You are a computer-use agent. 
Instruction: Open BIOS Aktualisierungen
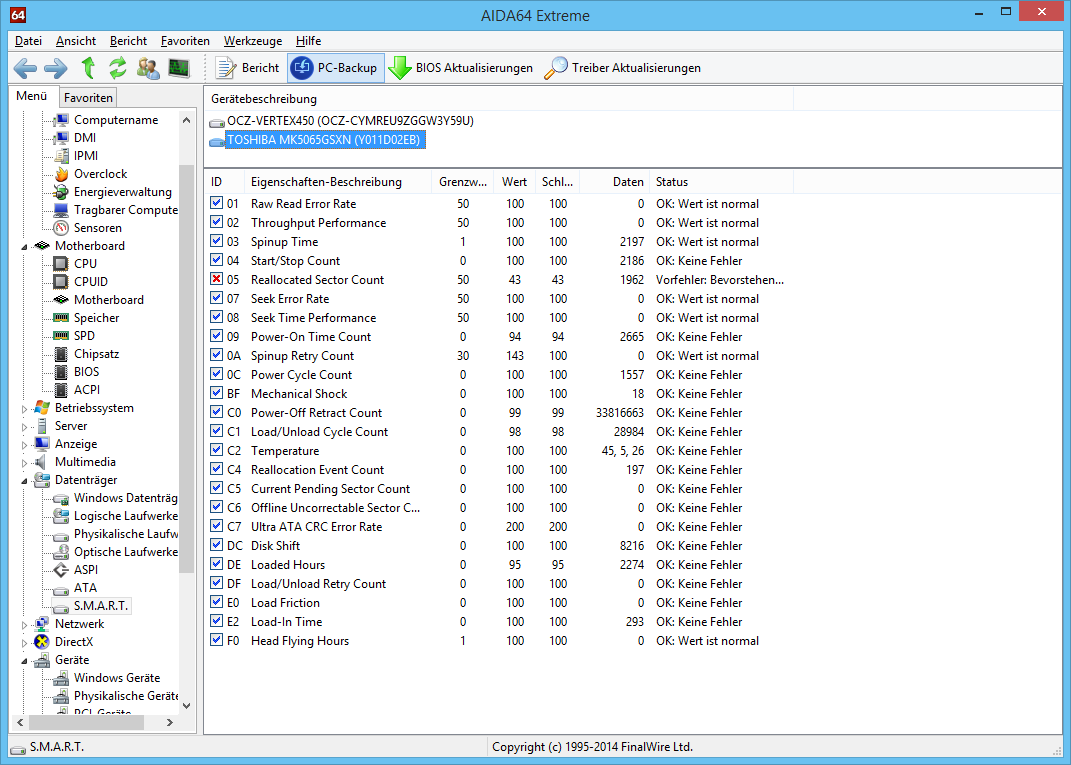point(460,68)
